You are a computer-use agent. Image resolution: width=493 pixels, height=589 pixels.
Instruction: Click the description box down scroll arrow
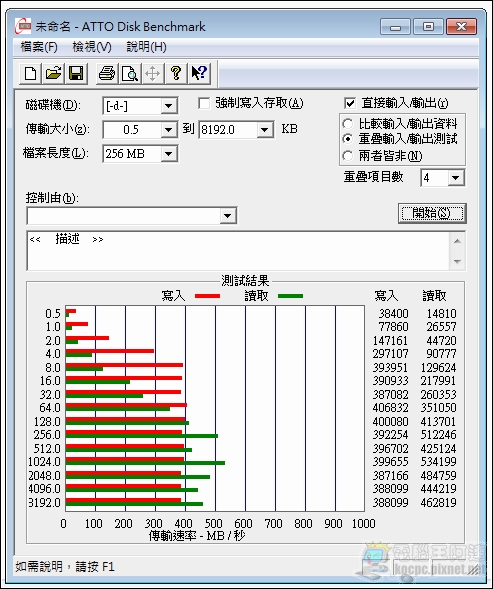457,261
